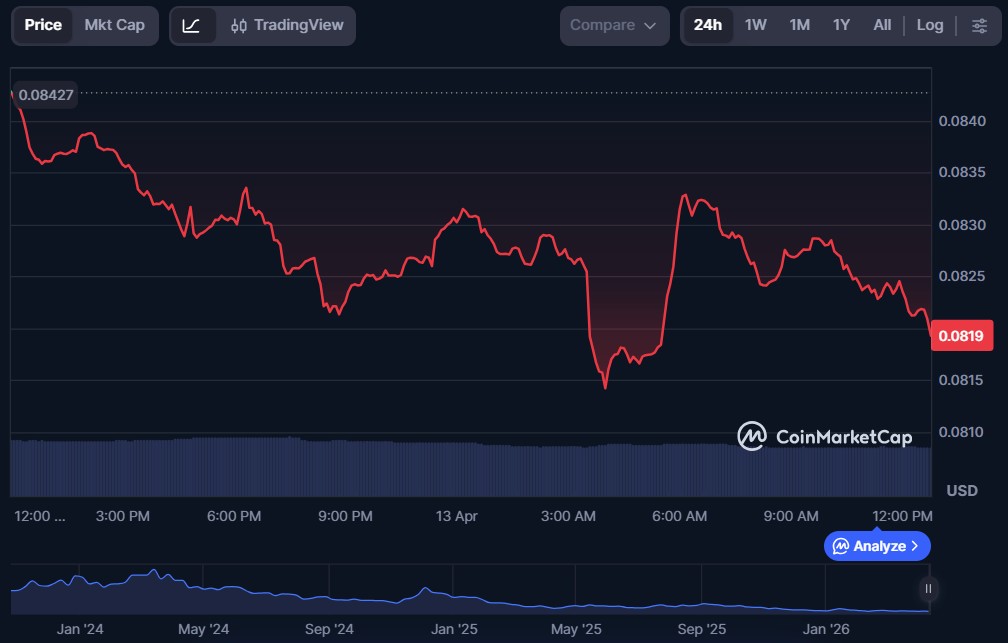
Task: Click the CoinMarketCap logo watermark
Action: pos(824,436)
